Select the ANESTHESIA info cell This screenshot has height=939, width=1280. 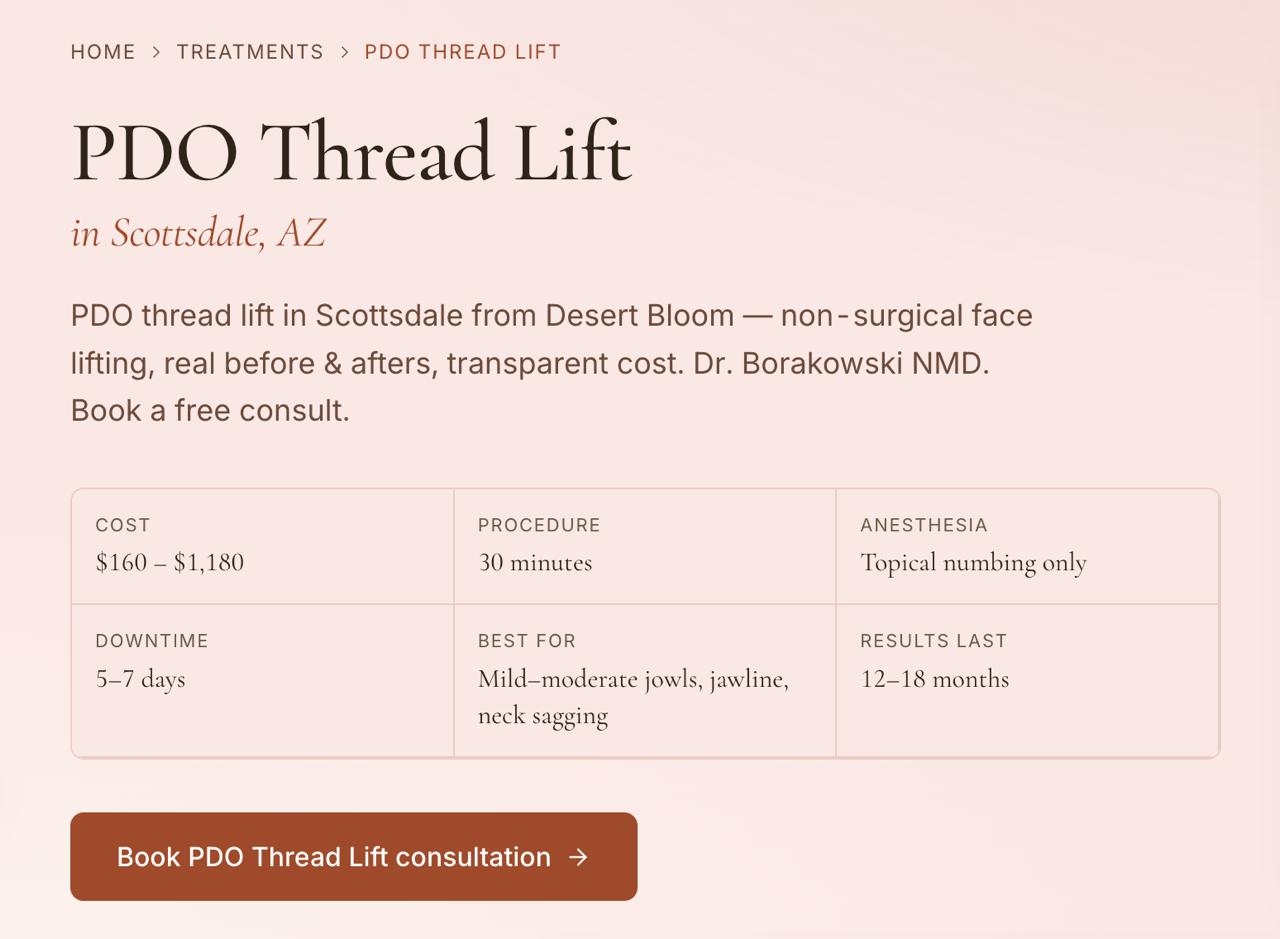click(1027, 547)
